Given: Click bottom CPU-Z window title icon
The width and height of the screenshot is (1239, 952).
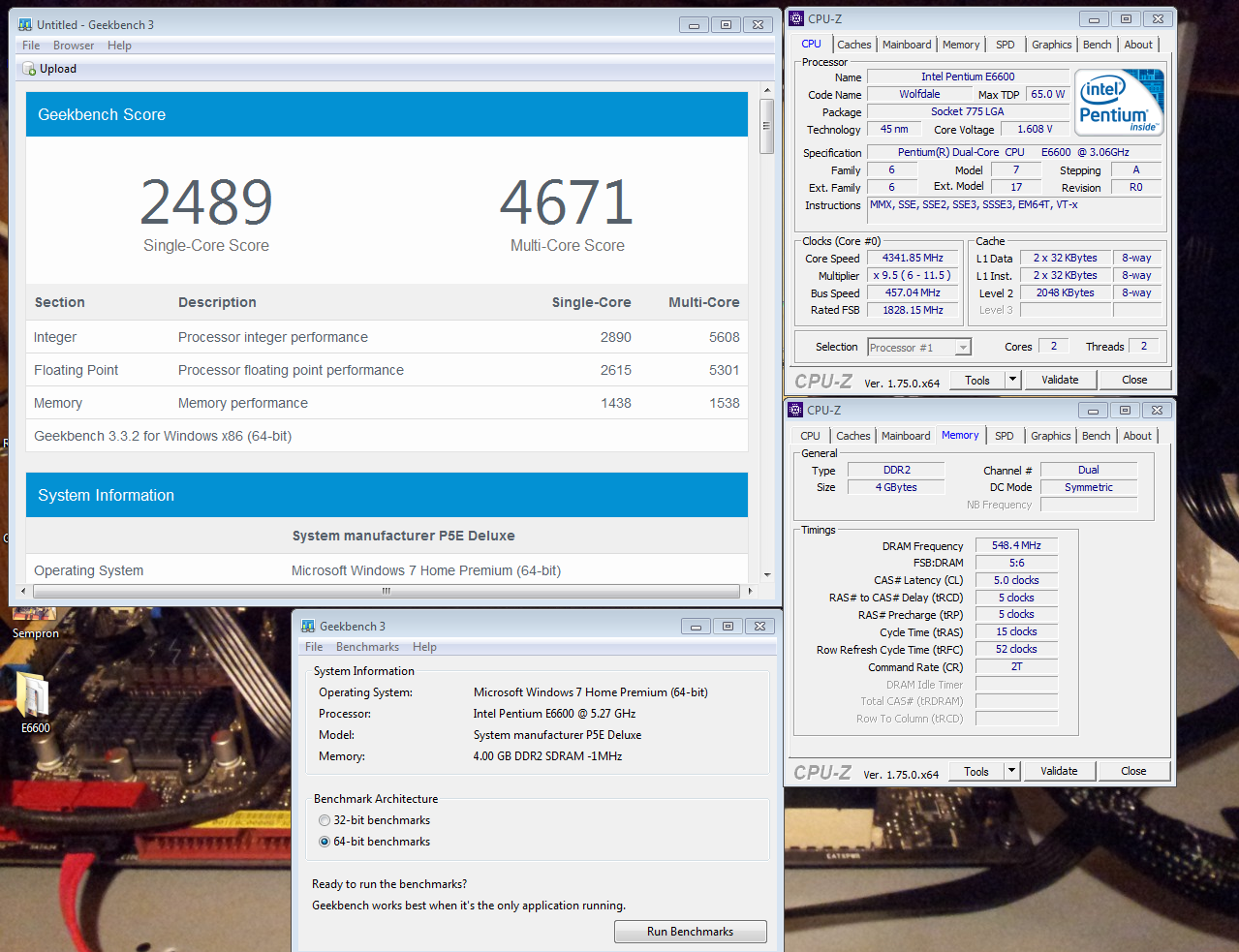Looking at the screenshot, I should [795, 410].
